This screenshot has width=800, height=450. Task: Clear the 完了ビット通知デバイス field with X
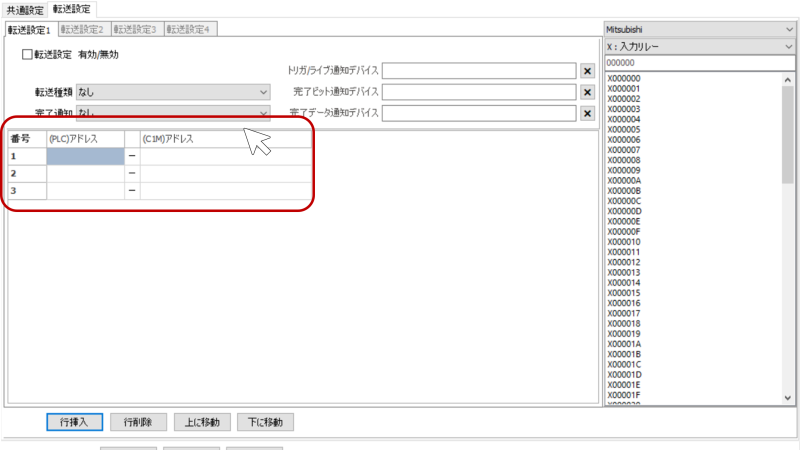[x=588, y=92]
